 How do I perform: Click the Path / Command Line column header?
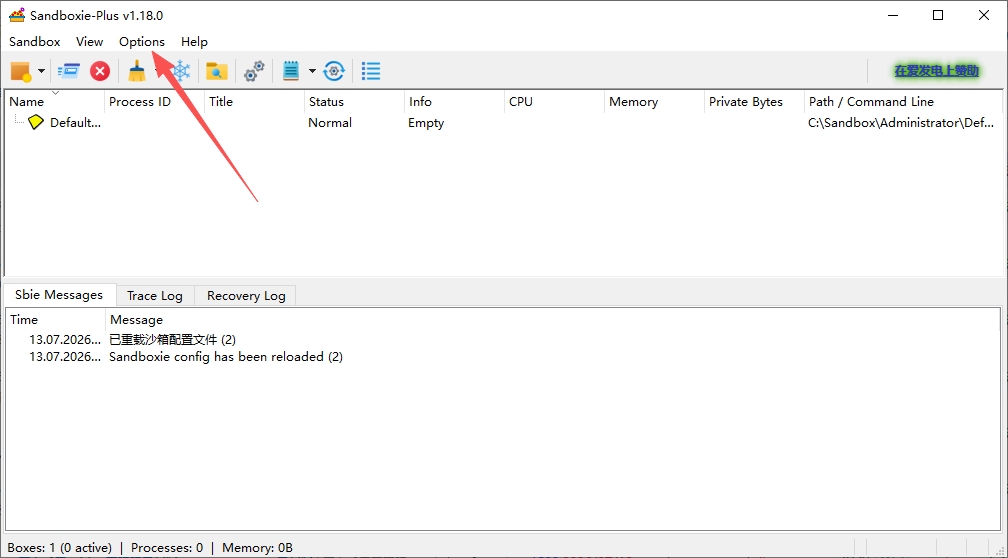[903, 102]
